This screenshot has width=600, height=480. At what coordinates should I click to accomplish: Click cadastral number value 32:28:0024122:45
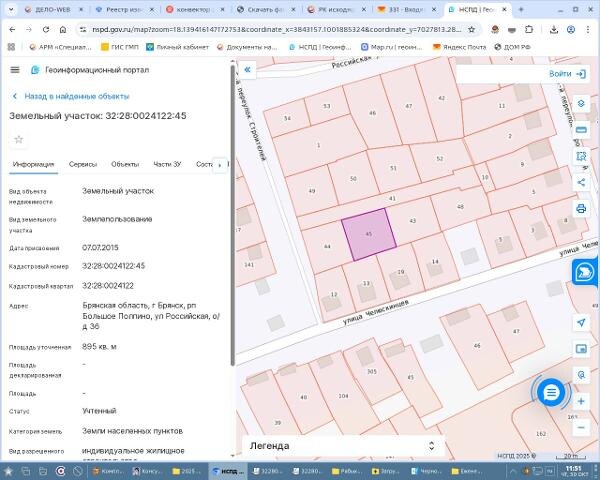[114, 266]
